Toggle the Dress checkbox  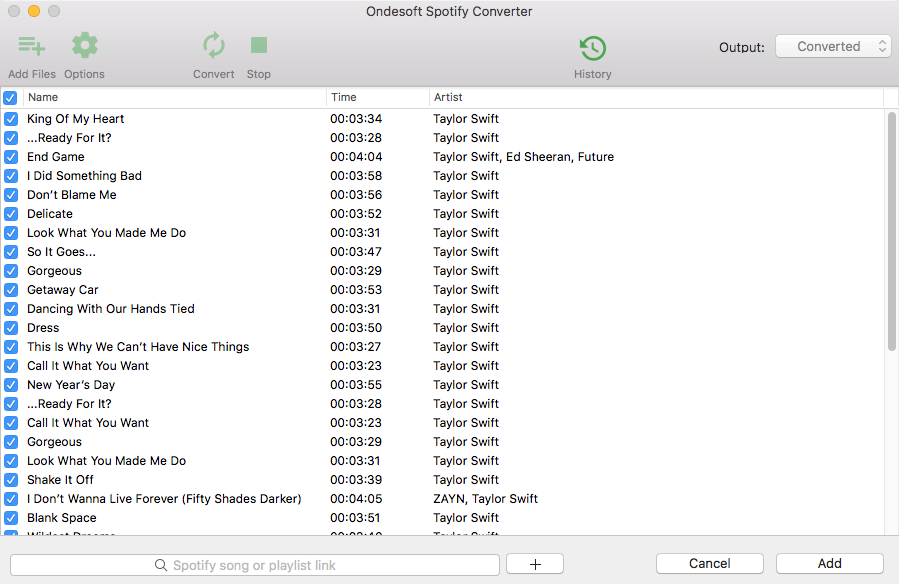pos(11,328)
